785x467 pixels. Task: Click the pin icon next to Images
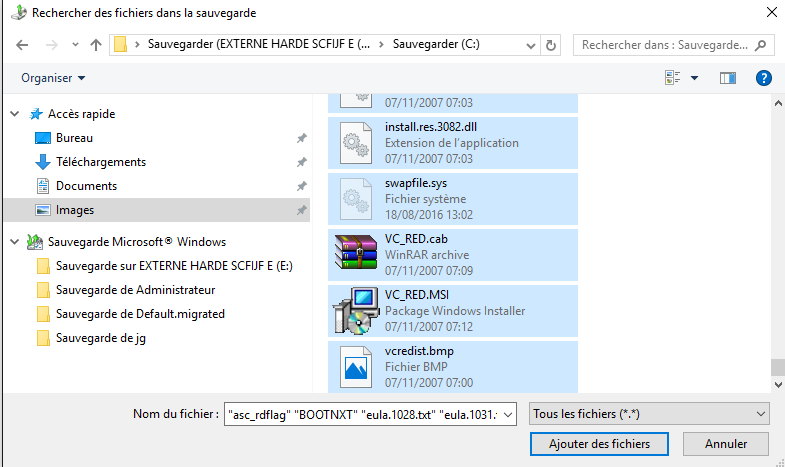[x=301, y=210]
